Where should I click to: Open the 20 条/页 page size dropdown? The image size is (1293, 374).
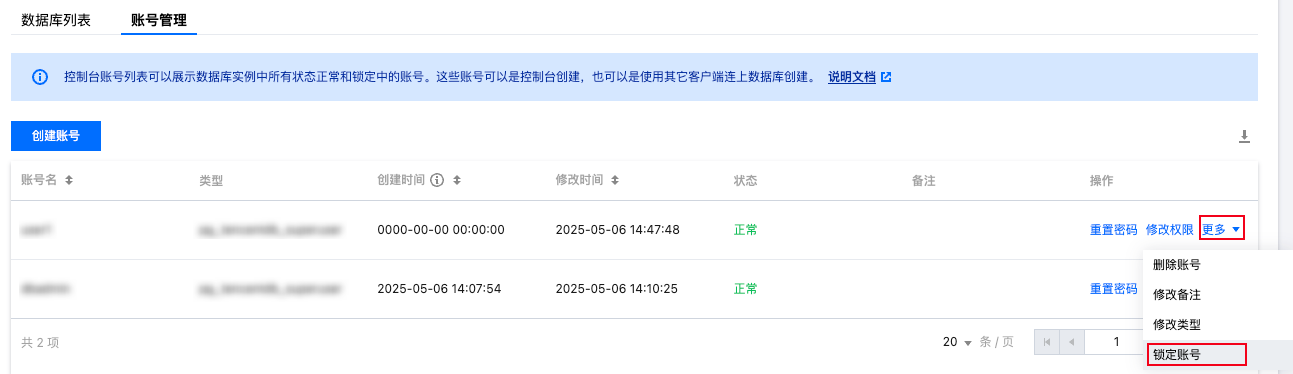click(957, 342)
